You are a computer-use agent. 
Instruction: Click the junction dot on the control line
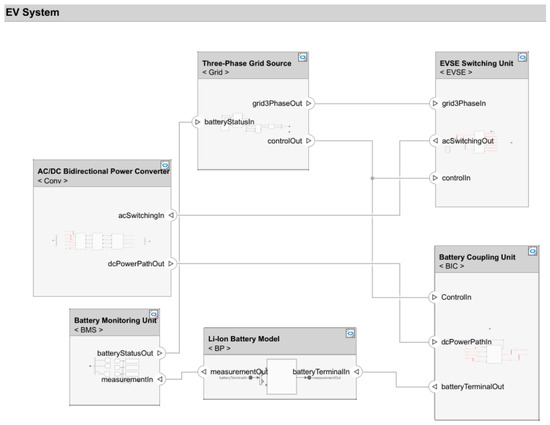tap(372, 178)
